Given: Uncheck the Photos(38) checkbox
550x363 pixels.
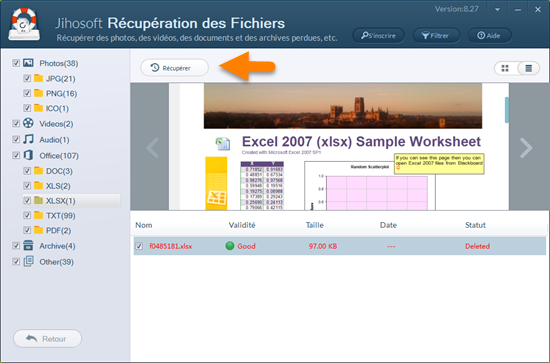Looking at the screenshot, I should click(x=16, y=63).
